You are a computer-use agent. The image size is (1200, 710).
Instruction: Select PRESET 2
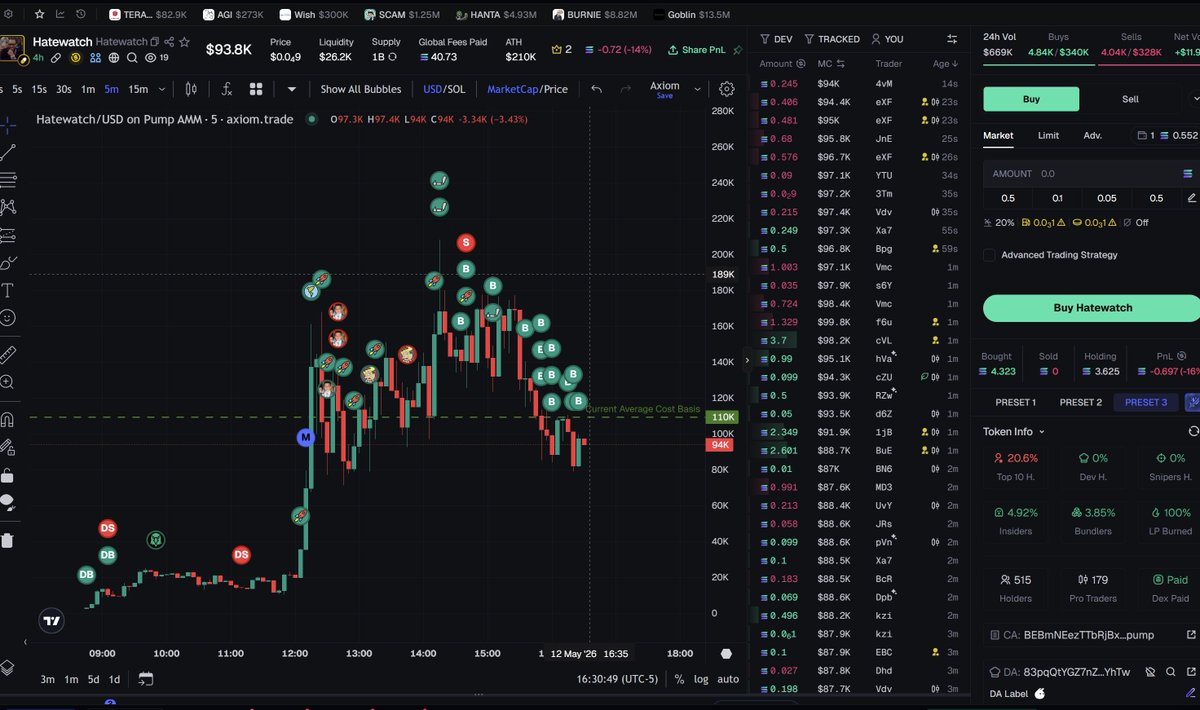pyautogui.click(x=1080, y=402)
